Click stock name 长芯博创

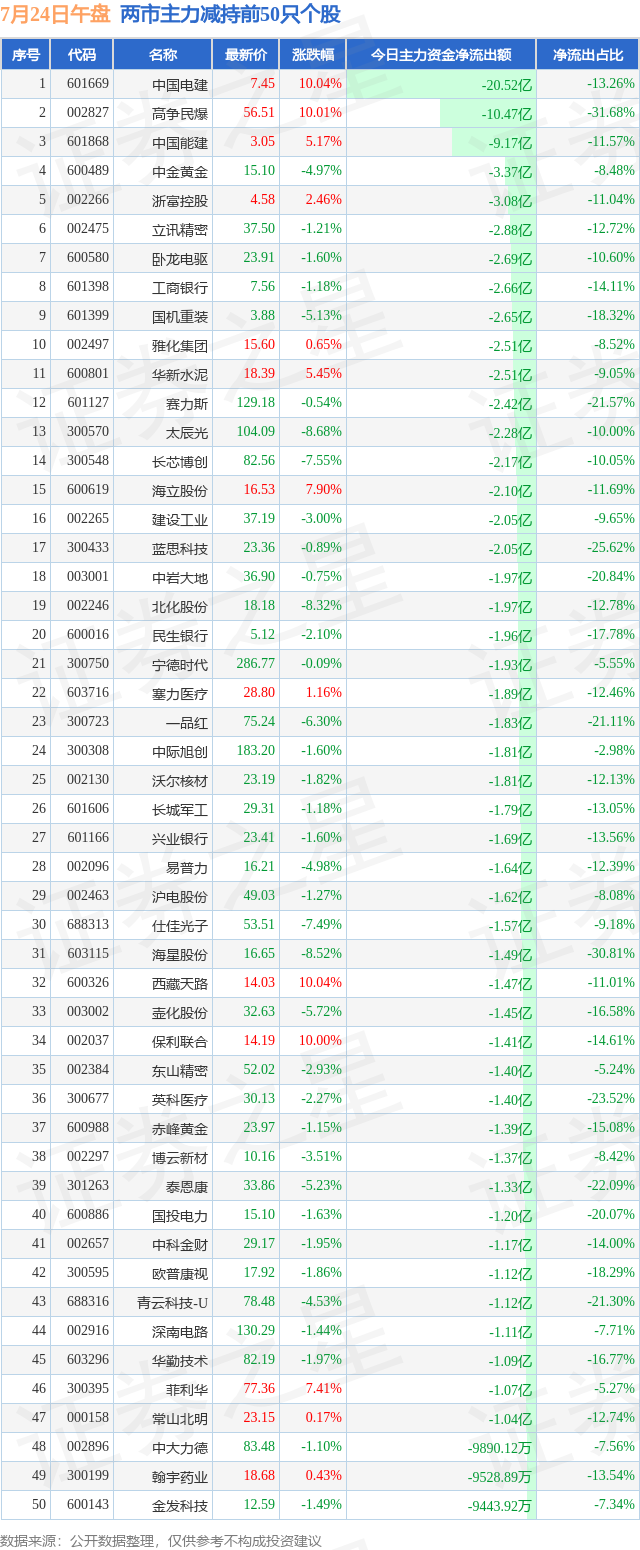click(x=180, y=461)
